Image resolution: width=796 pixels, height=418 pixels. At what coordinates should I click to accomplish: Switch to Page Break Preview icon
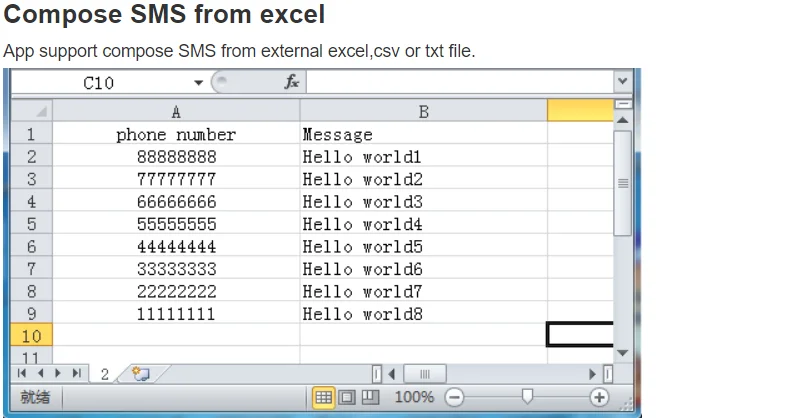[x=371, y=397]
